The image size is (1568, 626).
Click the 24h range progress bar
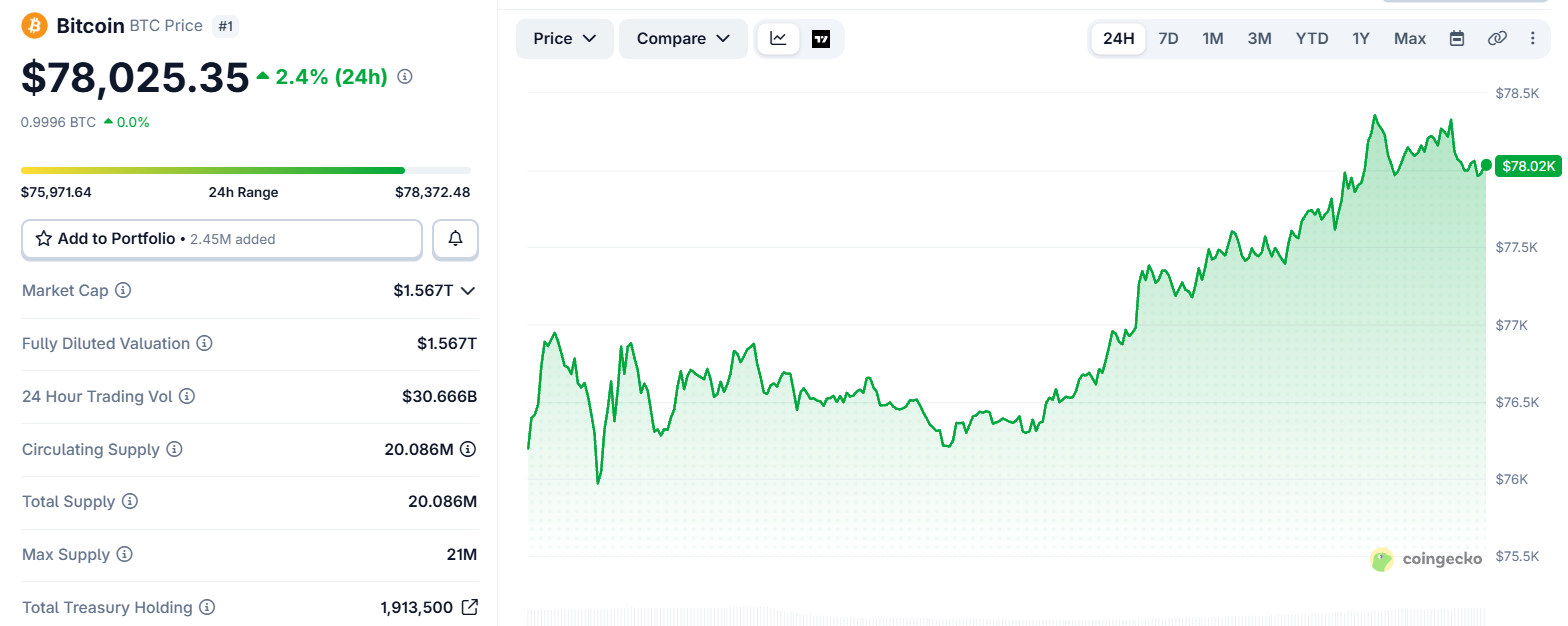(x=246, y=171)
